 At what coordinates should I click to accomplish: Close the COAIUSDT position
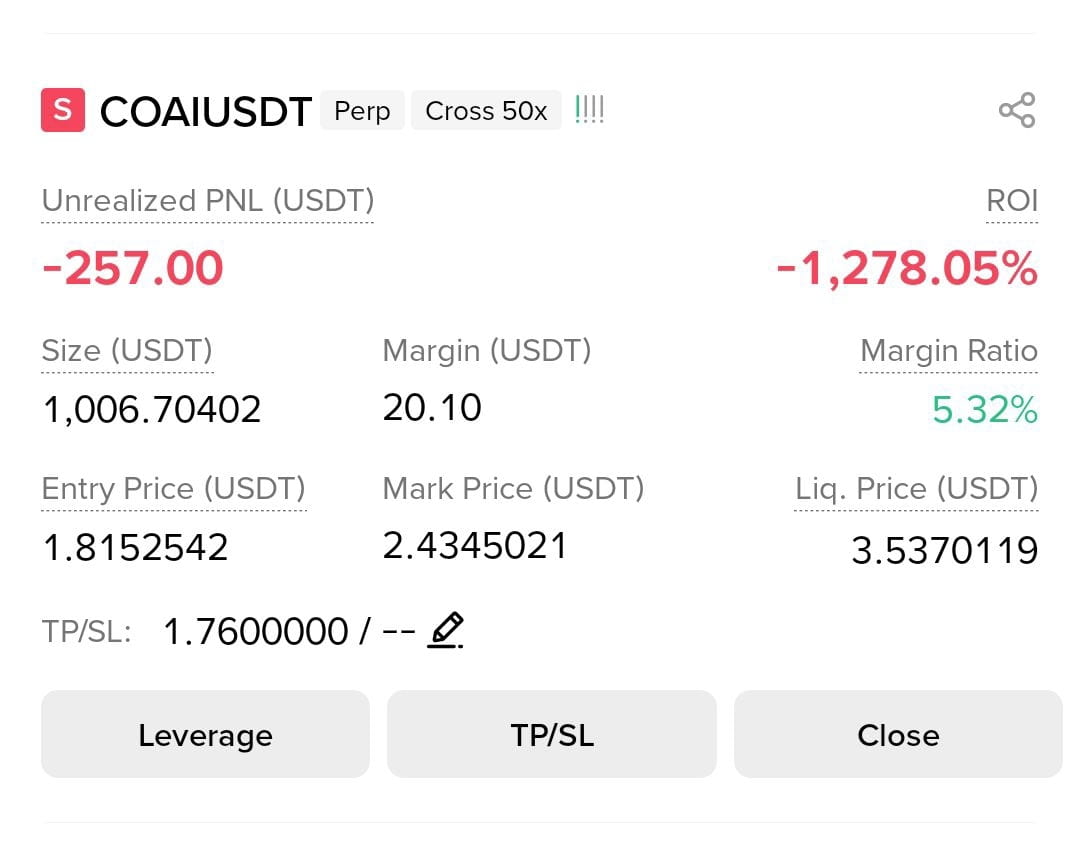tap(898, 734)
